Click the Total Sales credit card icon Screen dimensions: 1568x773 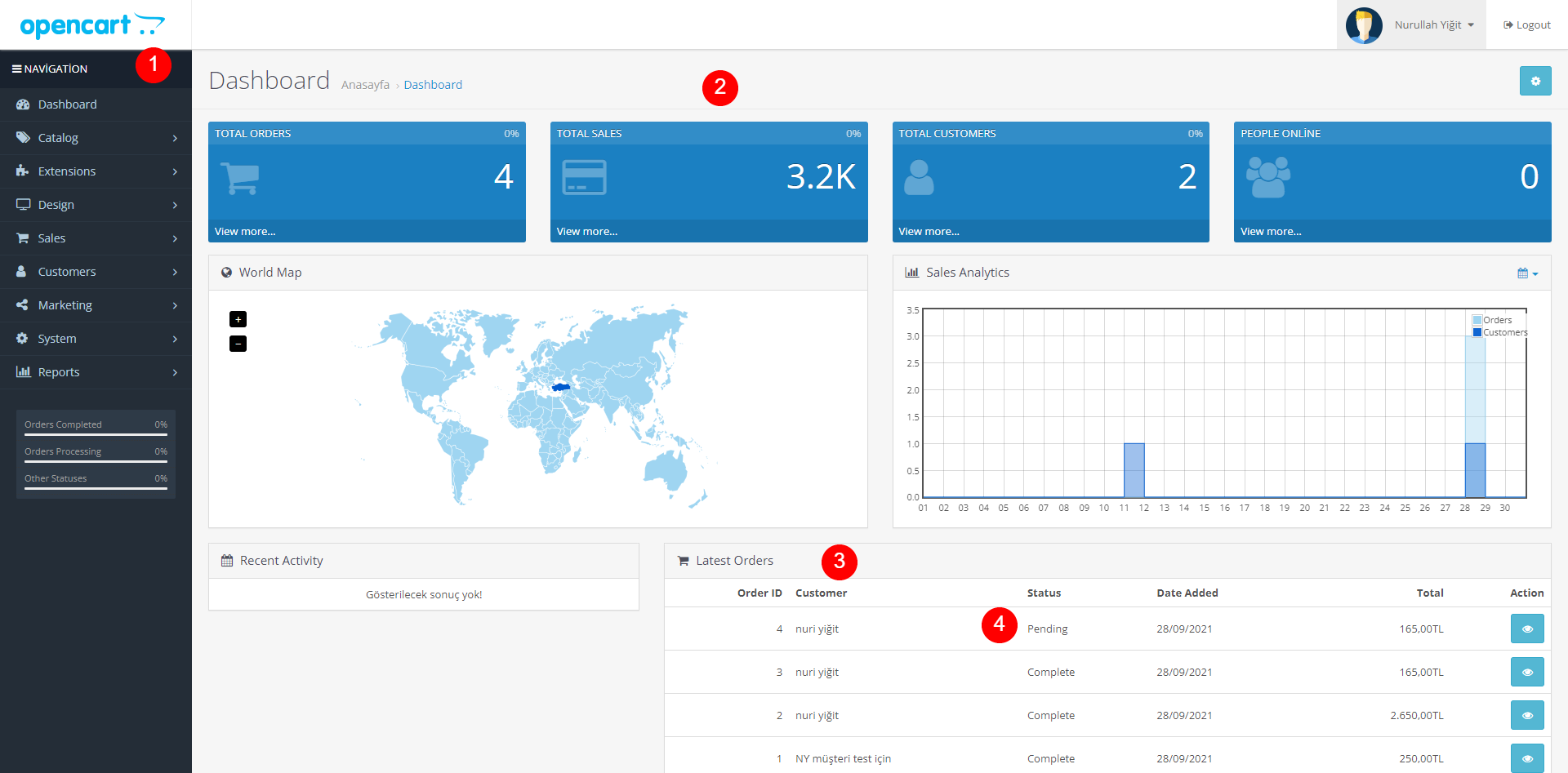pos(584,177)
